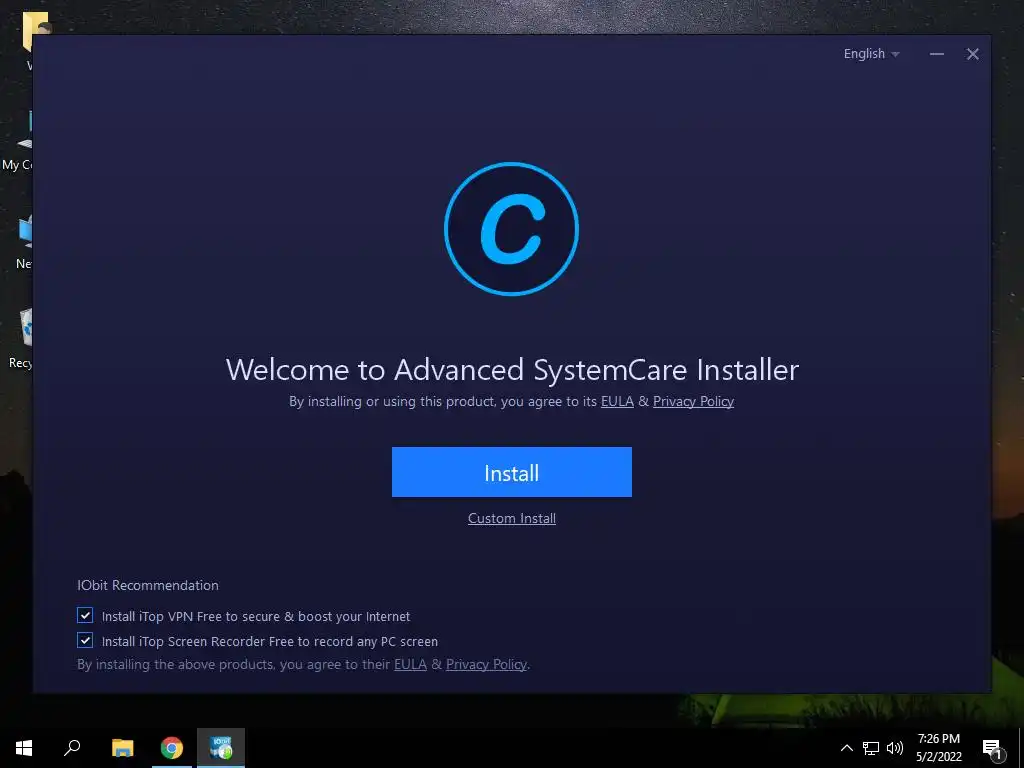Open the Action Center notifications icon
The image size is (1024, 768).
993,748
